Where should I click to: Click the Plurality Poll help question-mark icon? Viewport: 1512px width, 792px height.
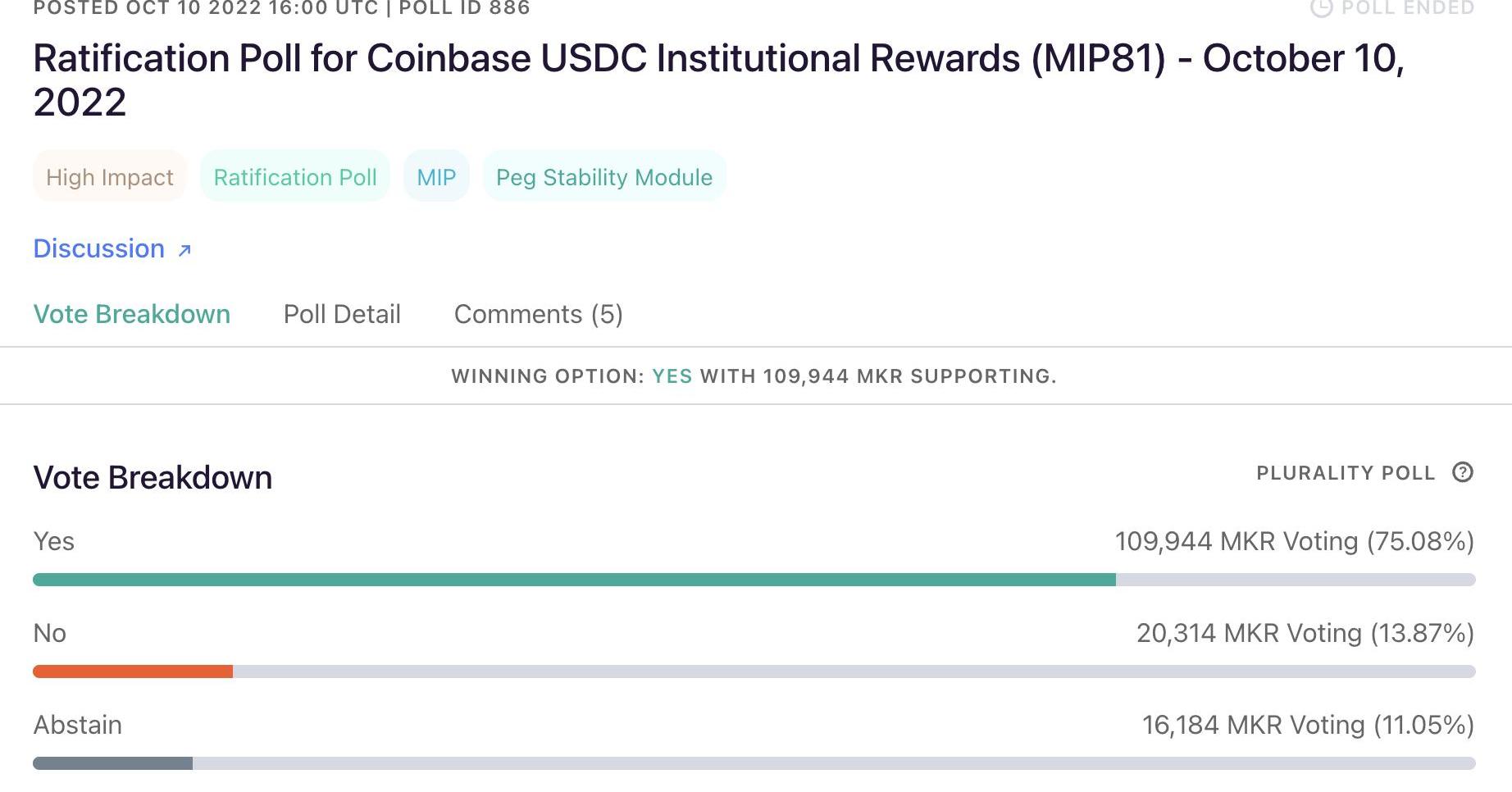pyautogui.click(x=1462, y=472)
